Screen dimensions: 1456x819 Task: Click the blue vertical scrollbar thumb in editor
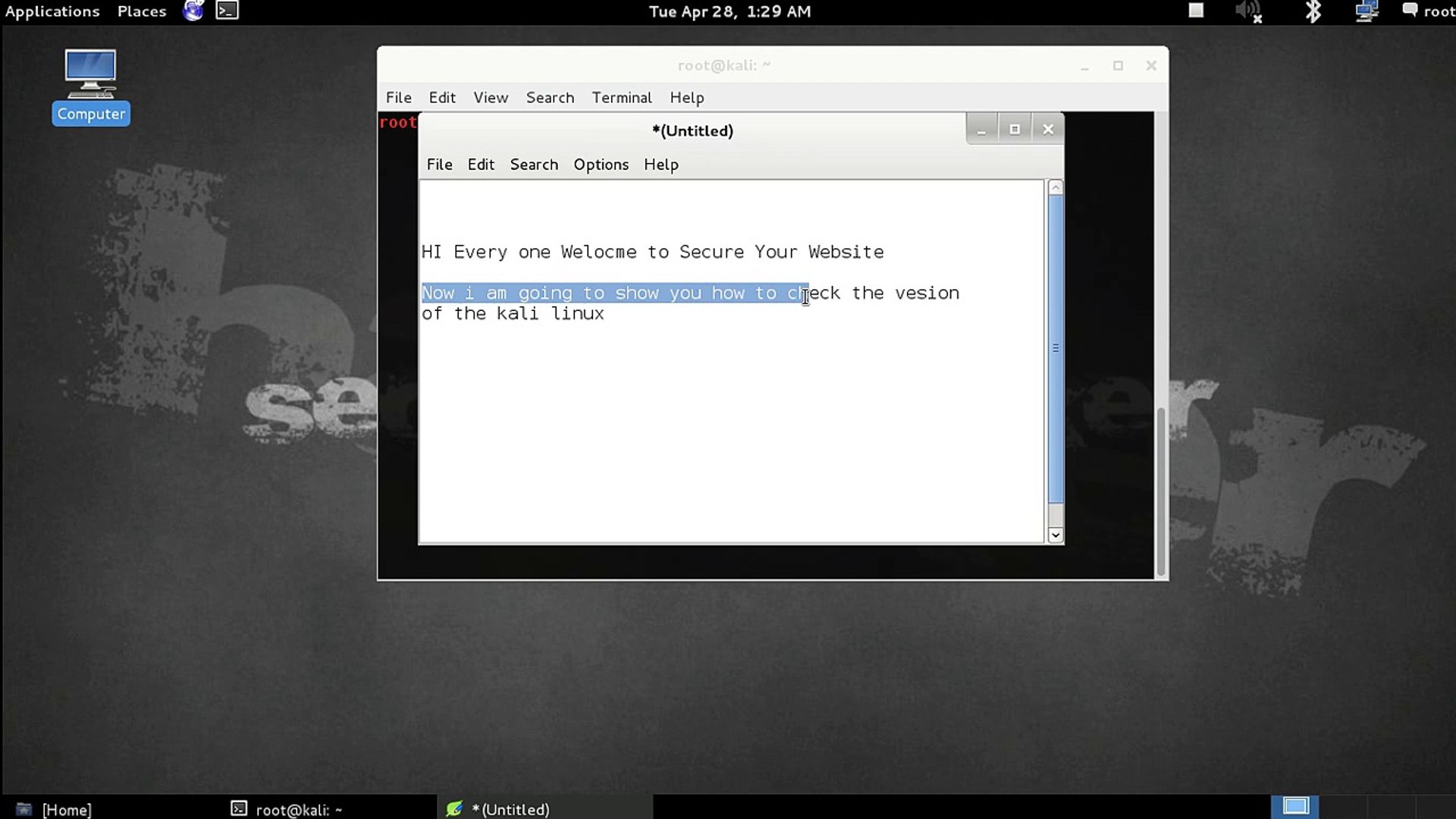coord(1055,349)
